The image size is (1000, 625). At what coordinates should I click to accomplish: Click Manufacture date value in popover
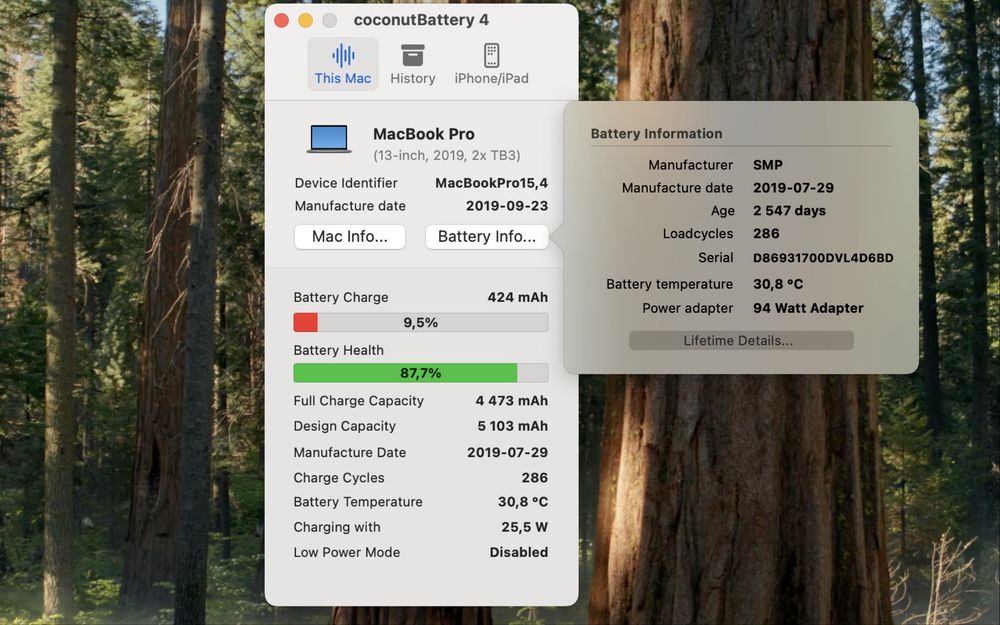click(793, 188)
